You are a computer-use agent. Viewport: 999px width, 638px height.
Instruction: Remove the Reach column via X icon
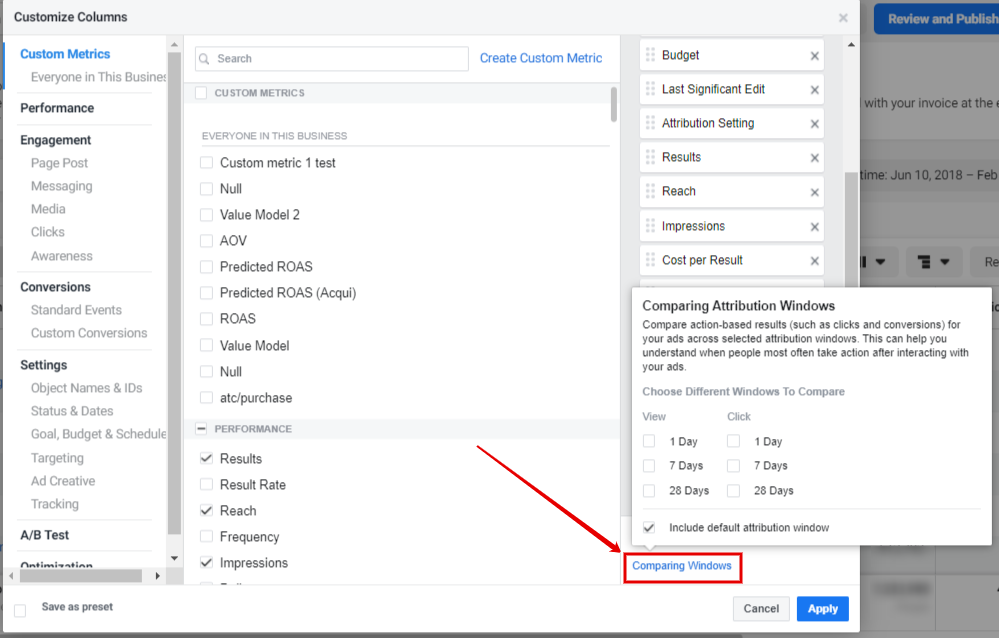pos(814,192)
